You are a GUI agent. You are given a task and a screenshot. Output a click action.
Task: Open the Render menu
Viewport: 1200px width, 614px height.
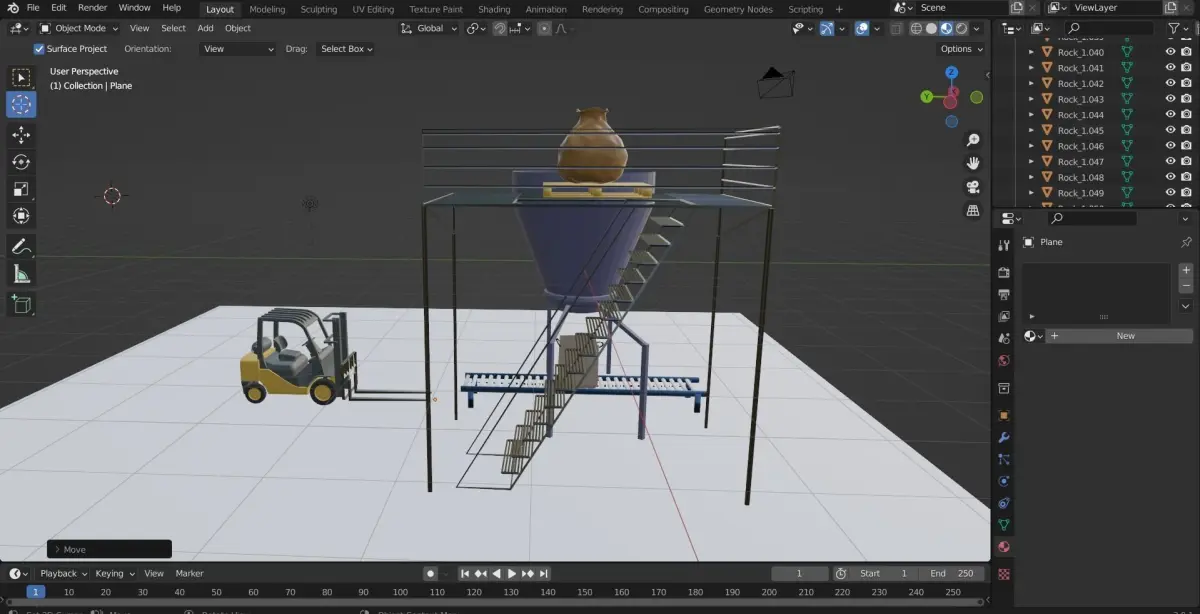(92, 8)
